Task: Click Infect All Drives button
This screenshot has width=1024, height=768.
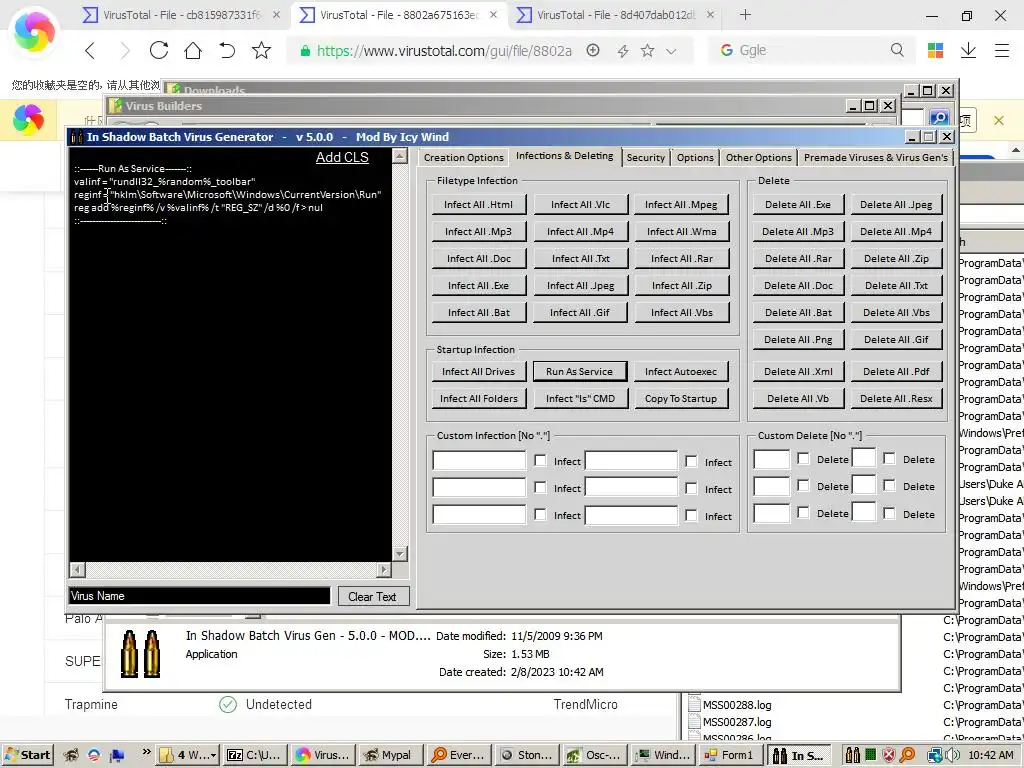Action: (x=478, y=372)
